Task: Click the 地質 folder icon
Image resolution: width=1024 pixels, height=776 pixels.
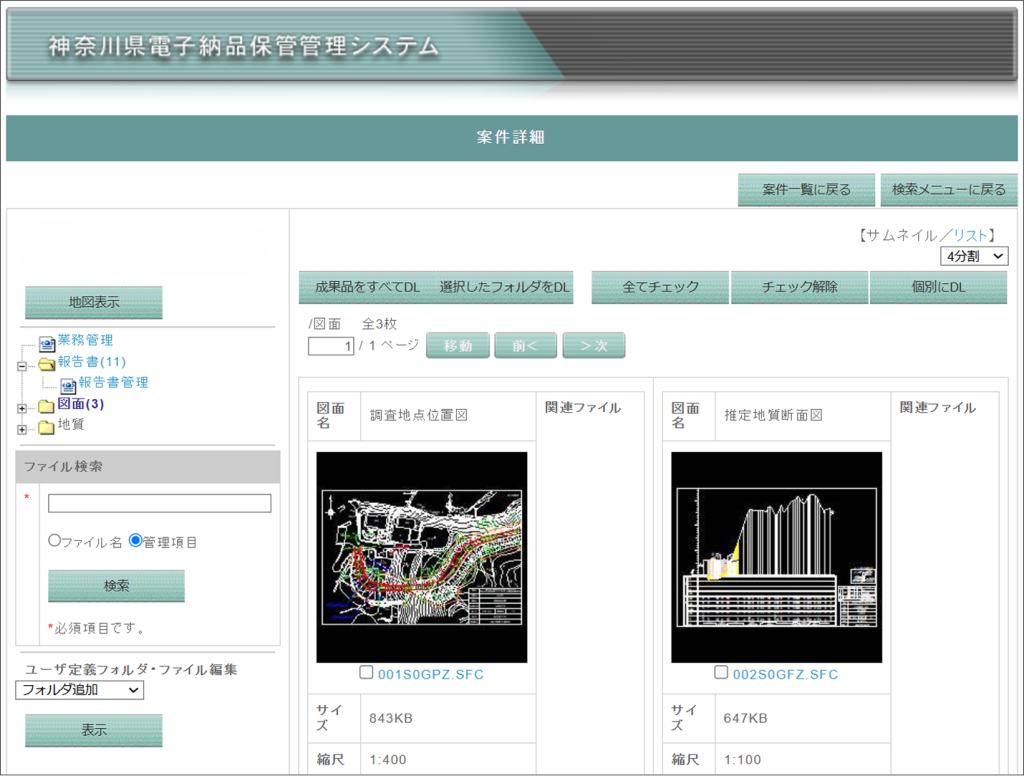Action: pyautogui.click(x=46, y=427)
